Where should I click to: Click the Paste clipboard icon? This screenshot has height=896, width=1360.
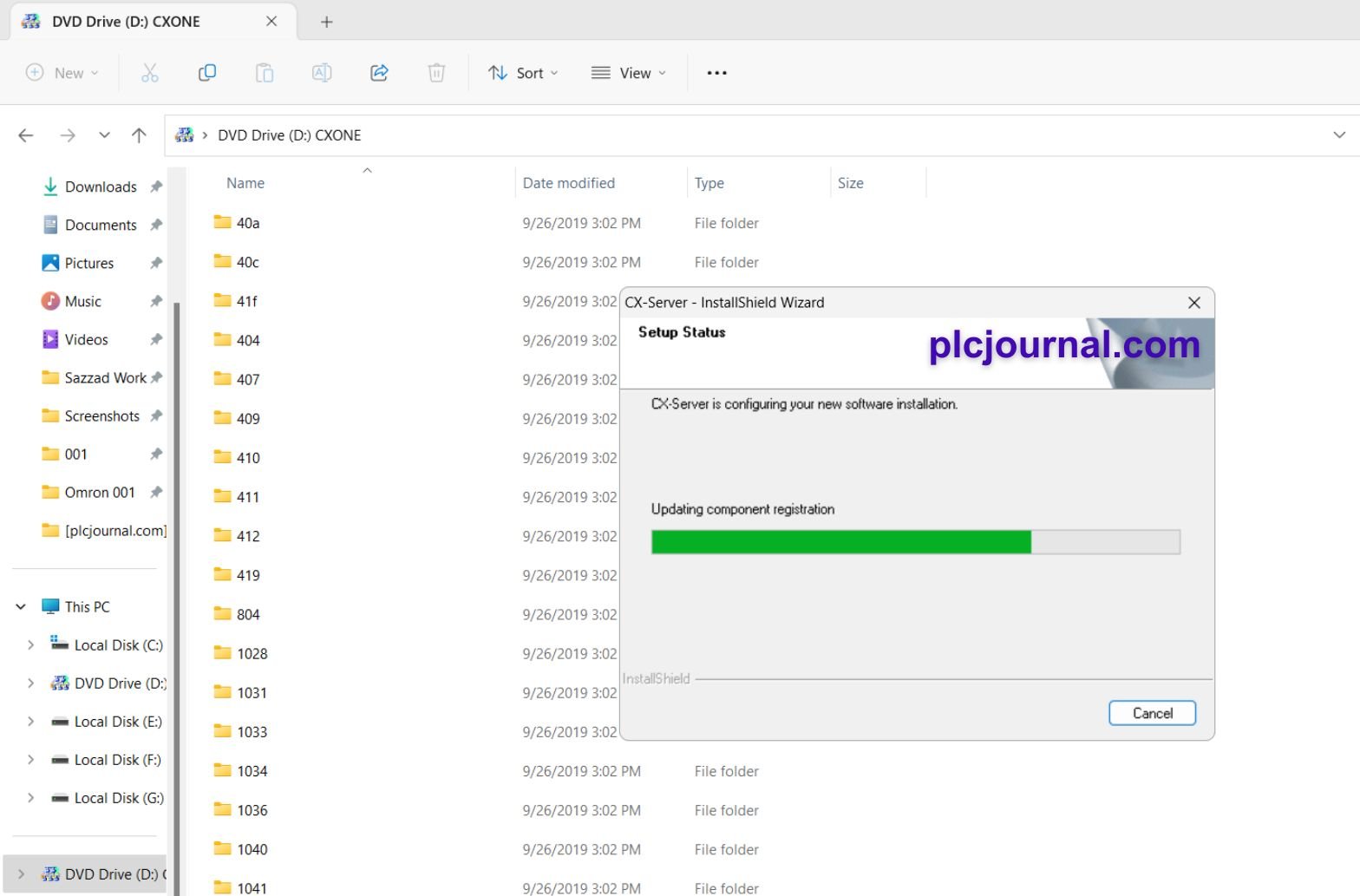[265, 73]
